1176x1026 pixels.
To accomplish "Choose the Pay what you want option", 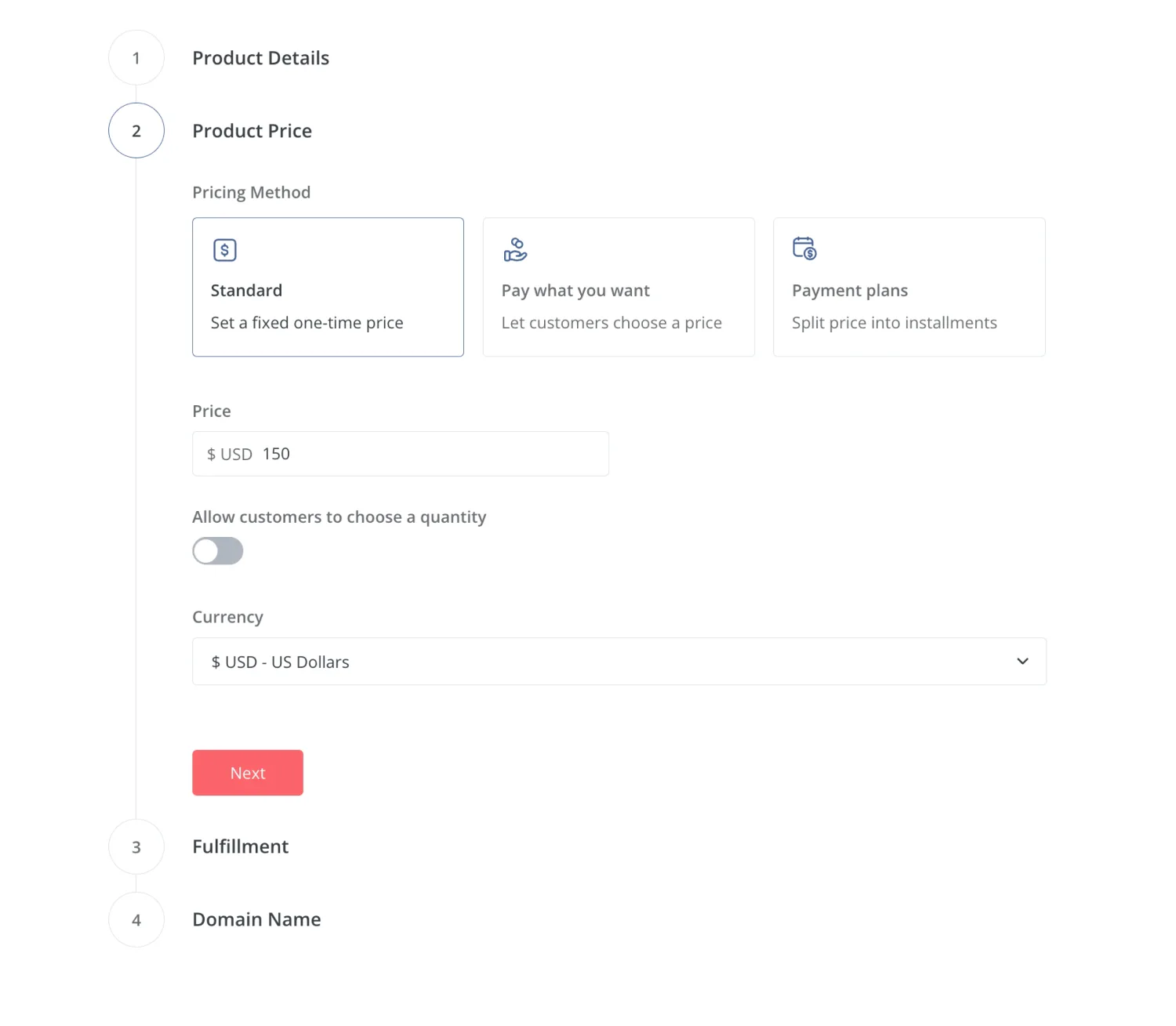I will 619,287.
